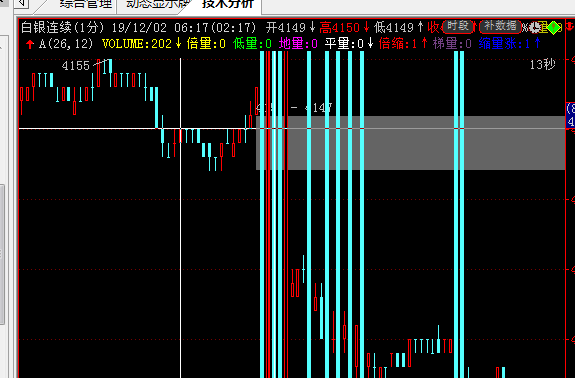Click the white 平量:0 readout
This screenshot has width=575, height=378.
click(x=344, y=44)
